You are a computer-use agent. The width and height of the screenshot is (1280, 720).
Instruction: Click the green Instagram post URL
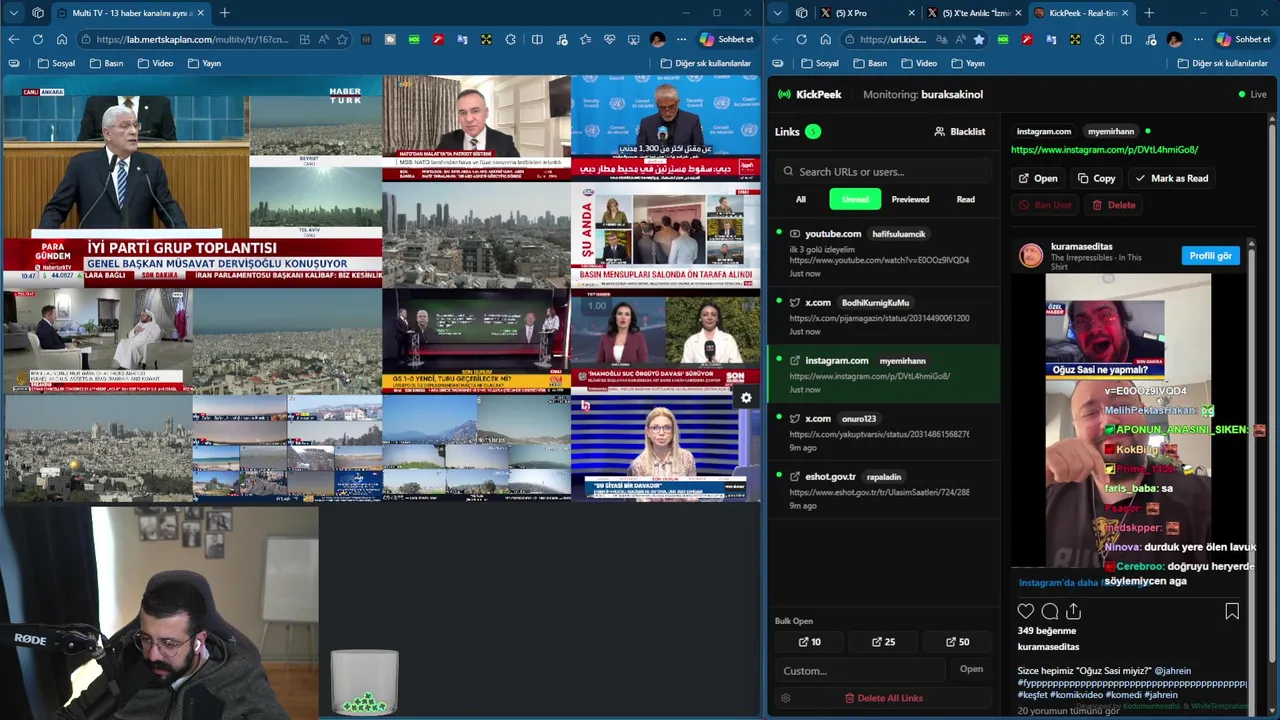1104,150
